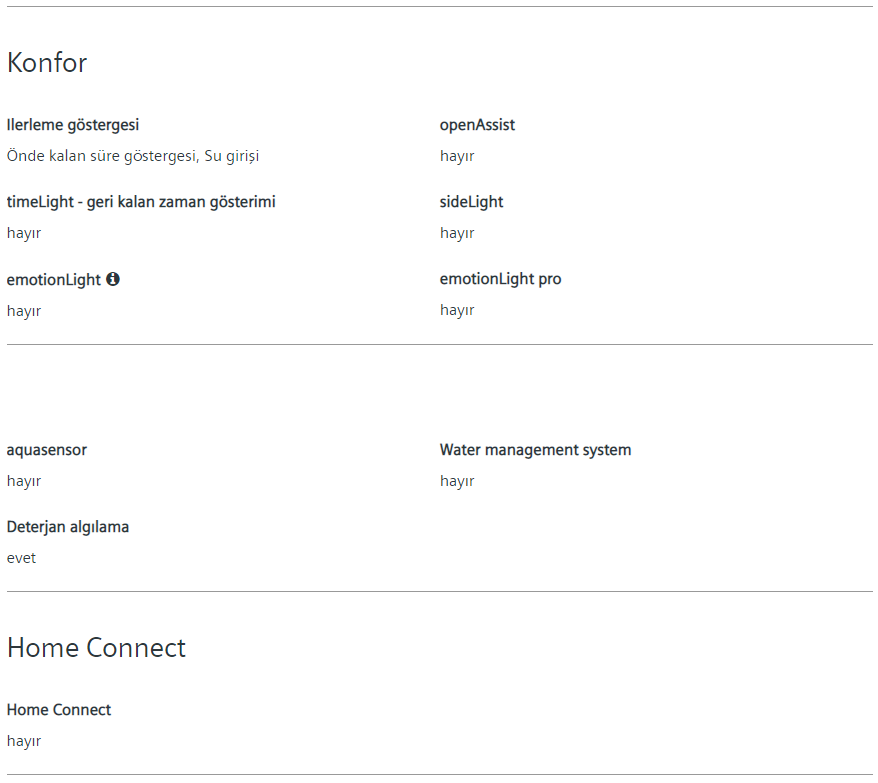878x783 pixels.
Task: Click the 'hayır' value under sideLight
Action: point(457,233)
